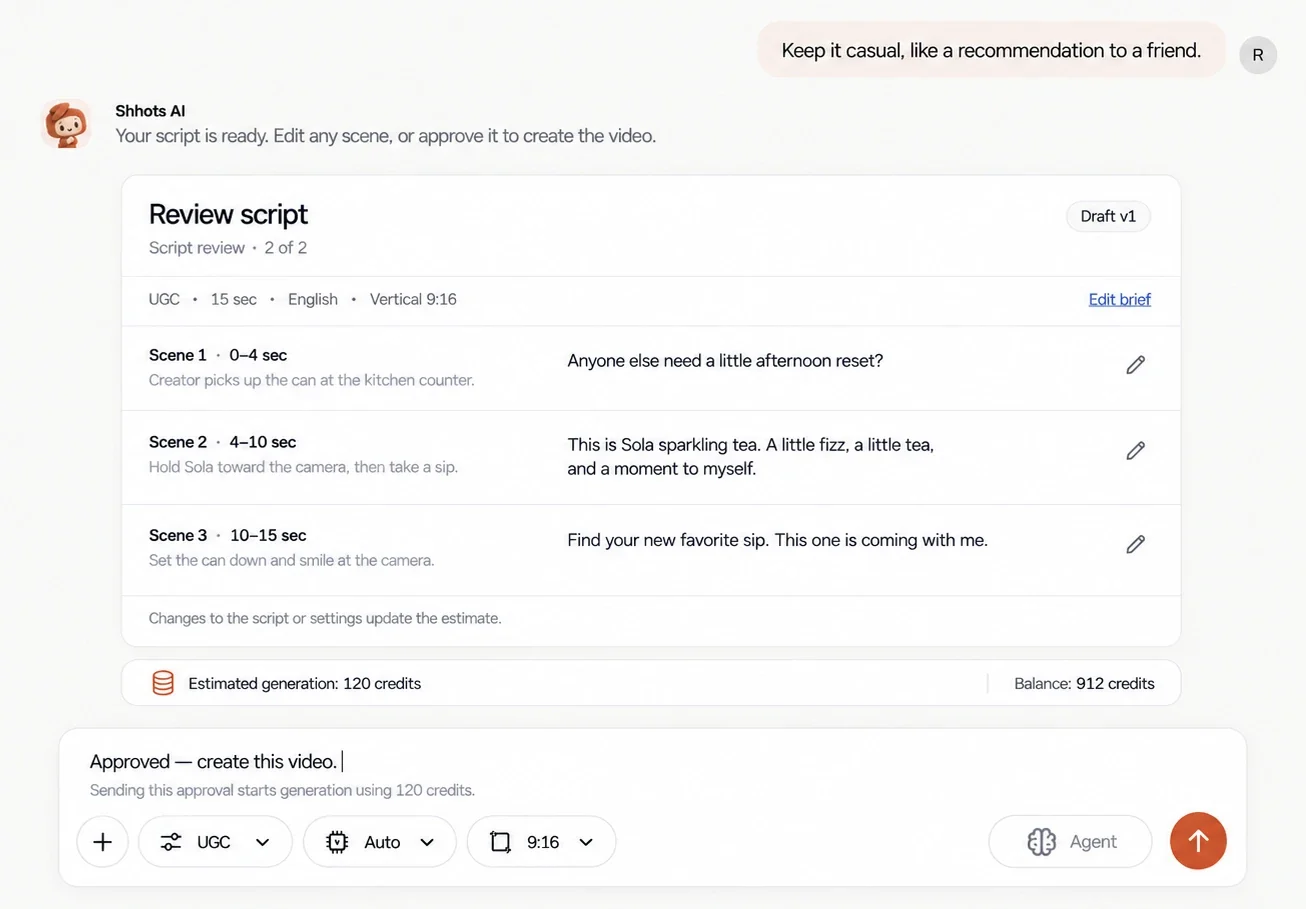Click the 'Your script is ready' message
The width and height of the screenshot is (1306, 909).
[386, 135]
